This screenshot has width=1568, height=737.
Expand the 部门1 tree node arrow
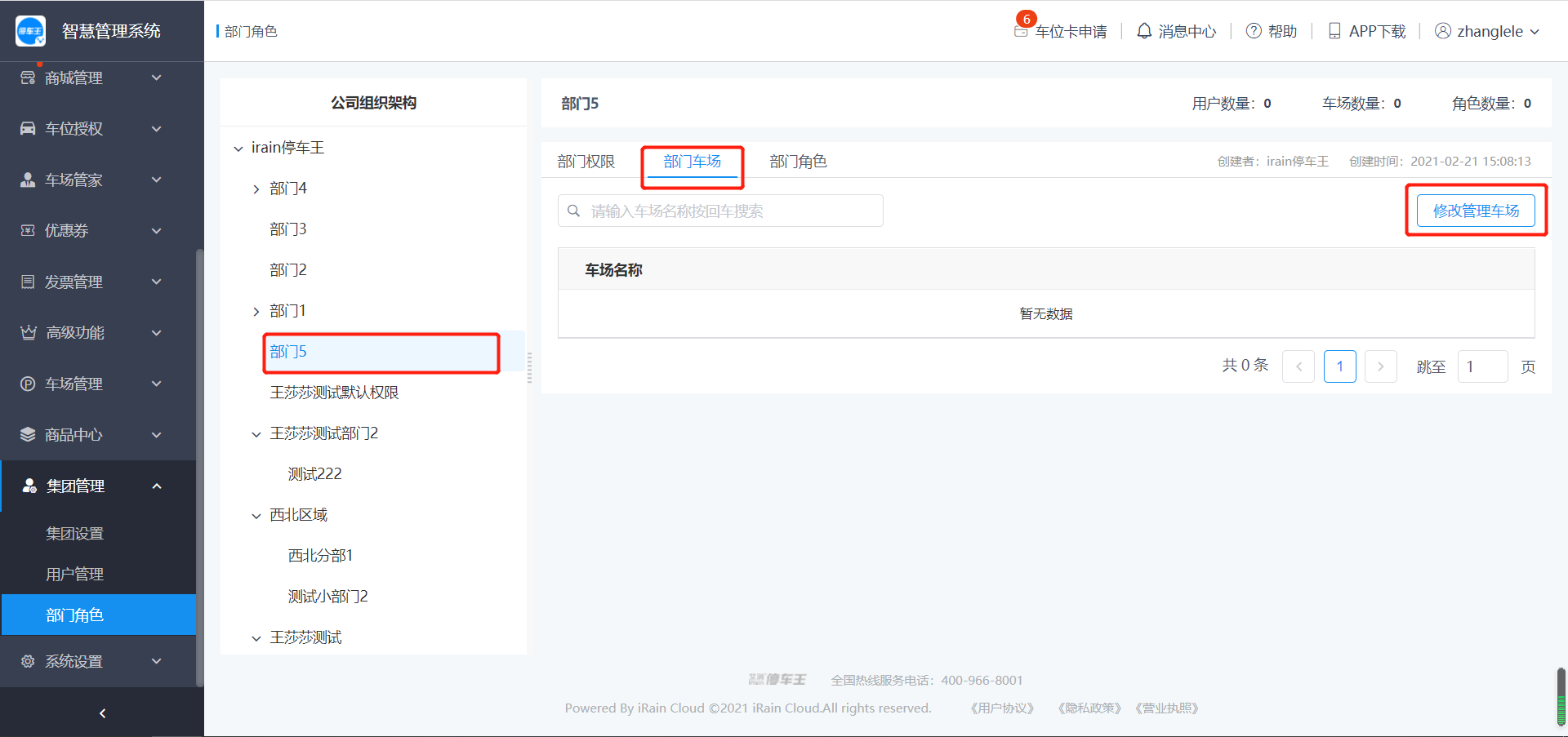pyautogui.click(x=256, y=312)
